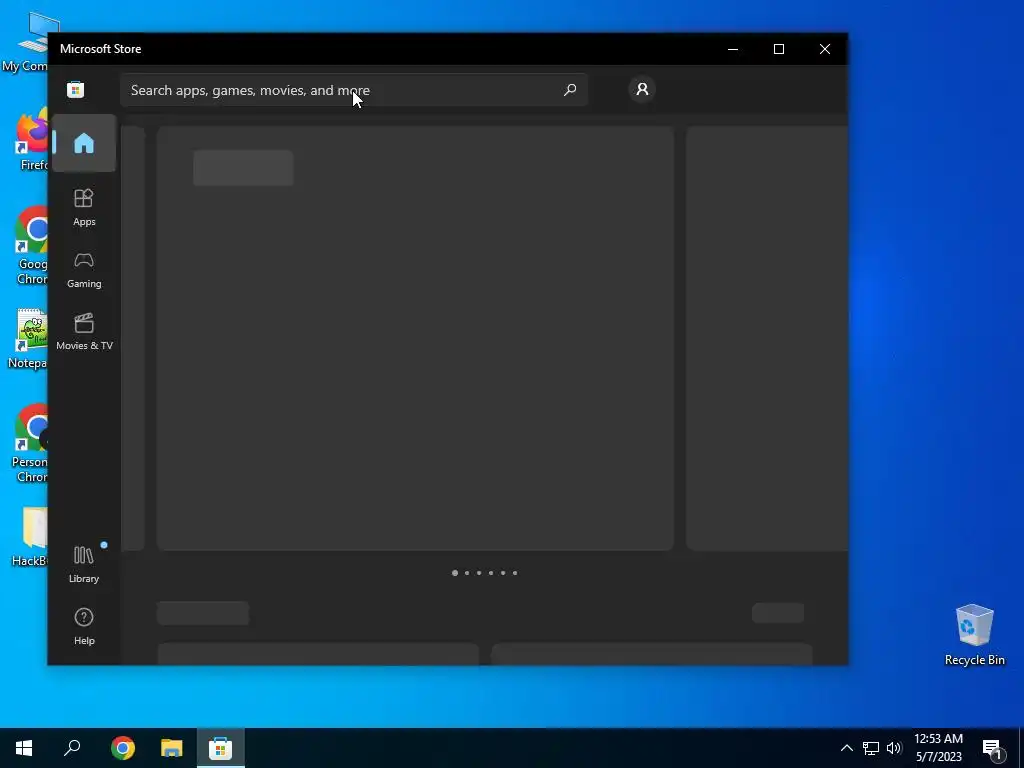
Task: Select the first carousel page dot
Action: click(x=455, y=573)
